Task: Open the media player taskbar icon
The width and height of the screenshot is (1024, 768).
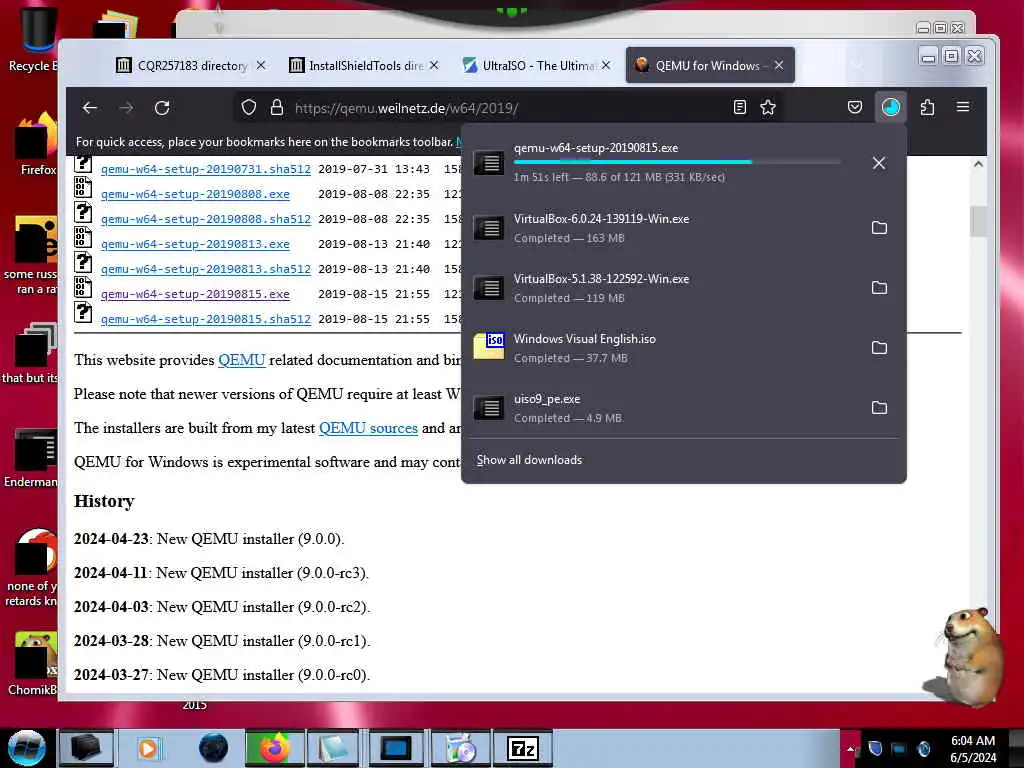Action: pos(148,748)
